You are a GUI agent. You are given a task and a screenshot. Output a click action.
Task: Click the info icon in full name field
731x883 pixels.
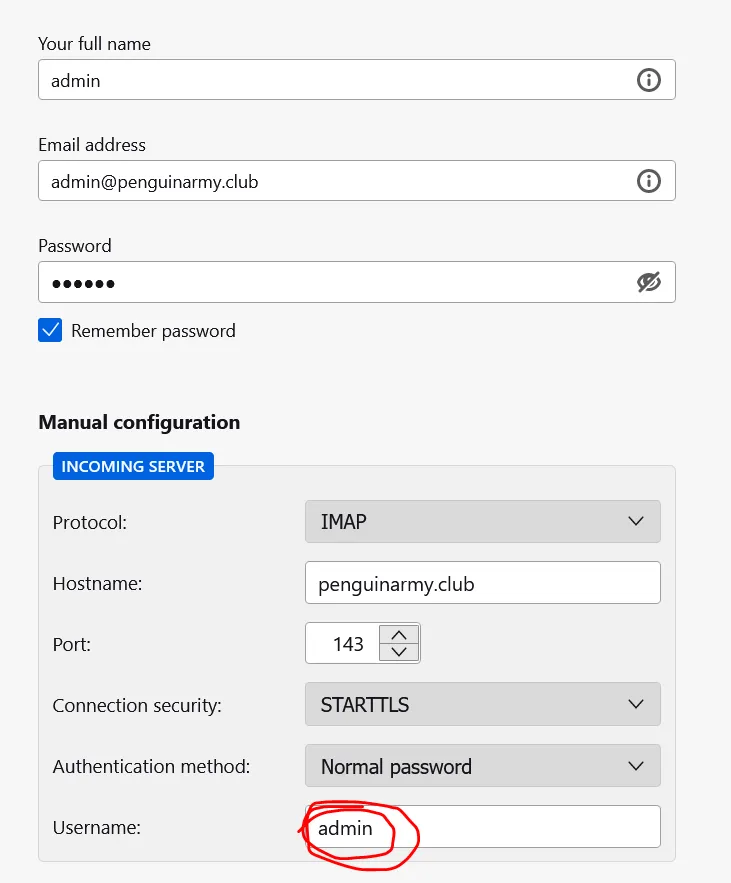649,80
